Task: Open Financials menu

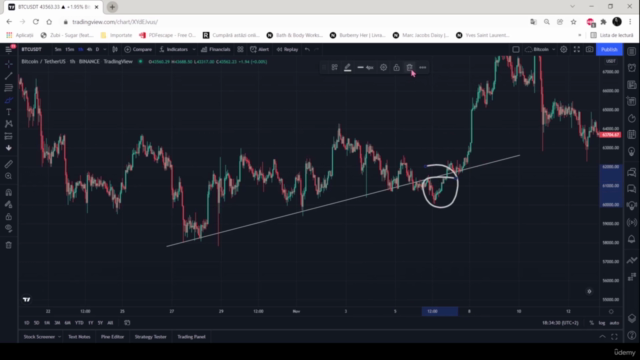Action: coord(216,49)
